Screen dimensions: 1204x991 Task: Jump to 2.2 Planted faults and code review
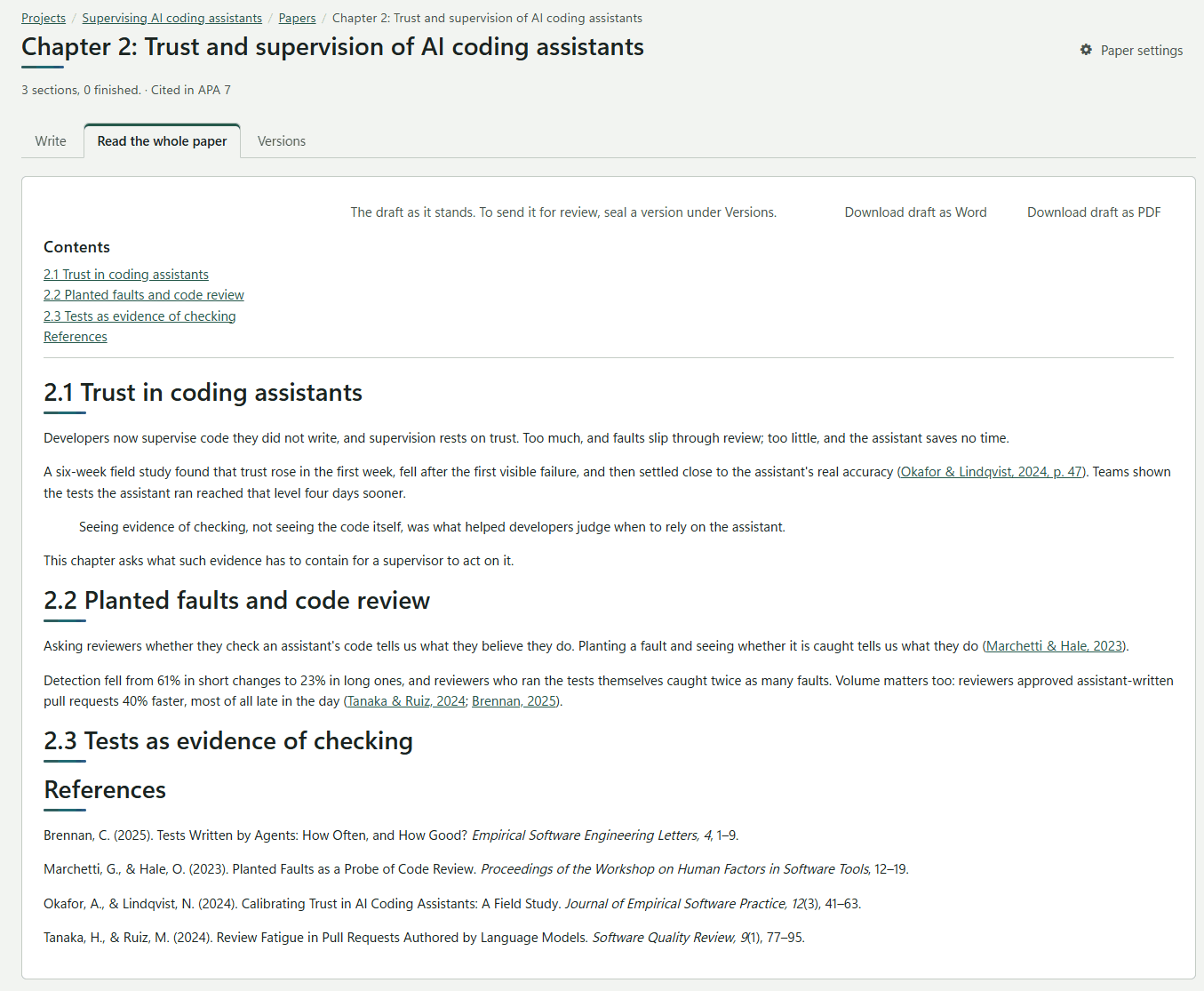pos(144,295)
